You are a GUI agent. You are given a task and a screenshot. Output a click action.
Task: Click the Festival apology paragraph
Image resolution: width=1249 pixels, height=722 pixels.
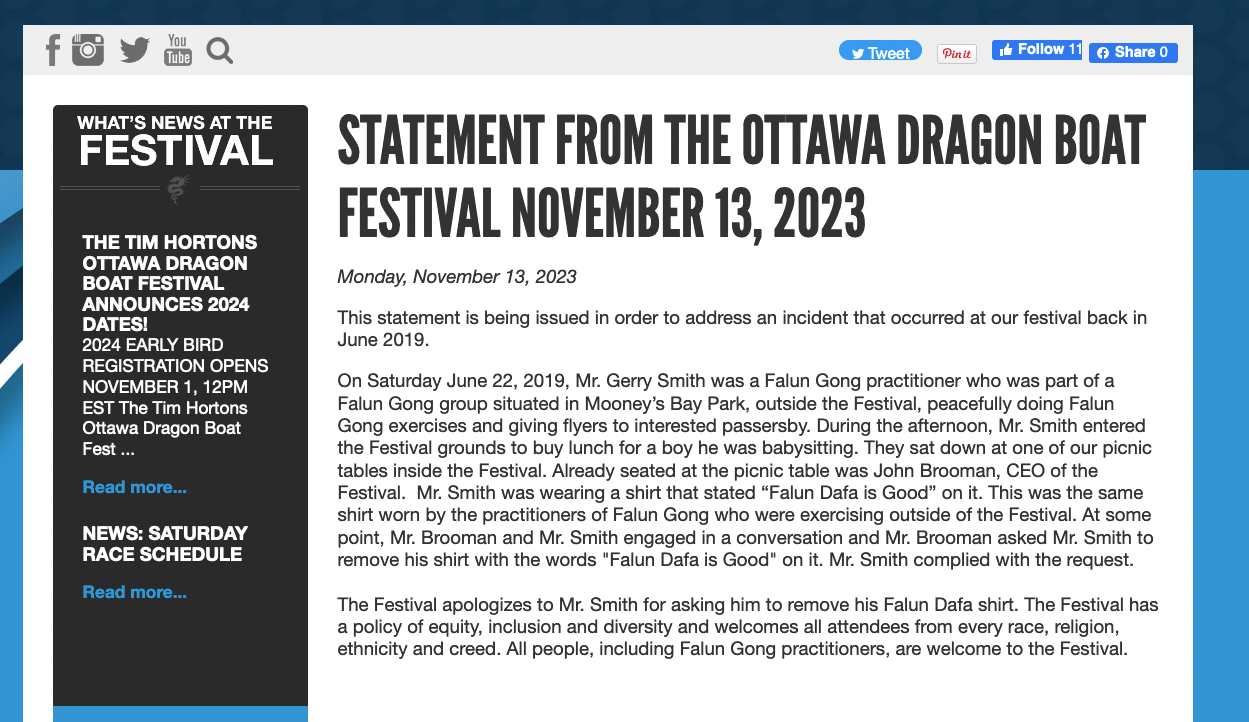[x=747, y=627]
